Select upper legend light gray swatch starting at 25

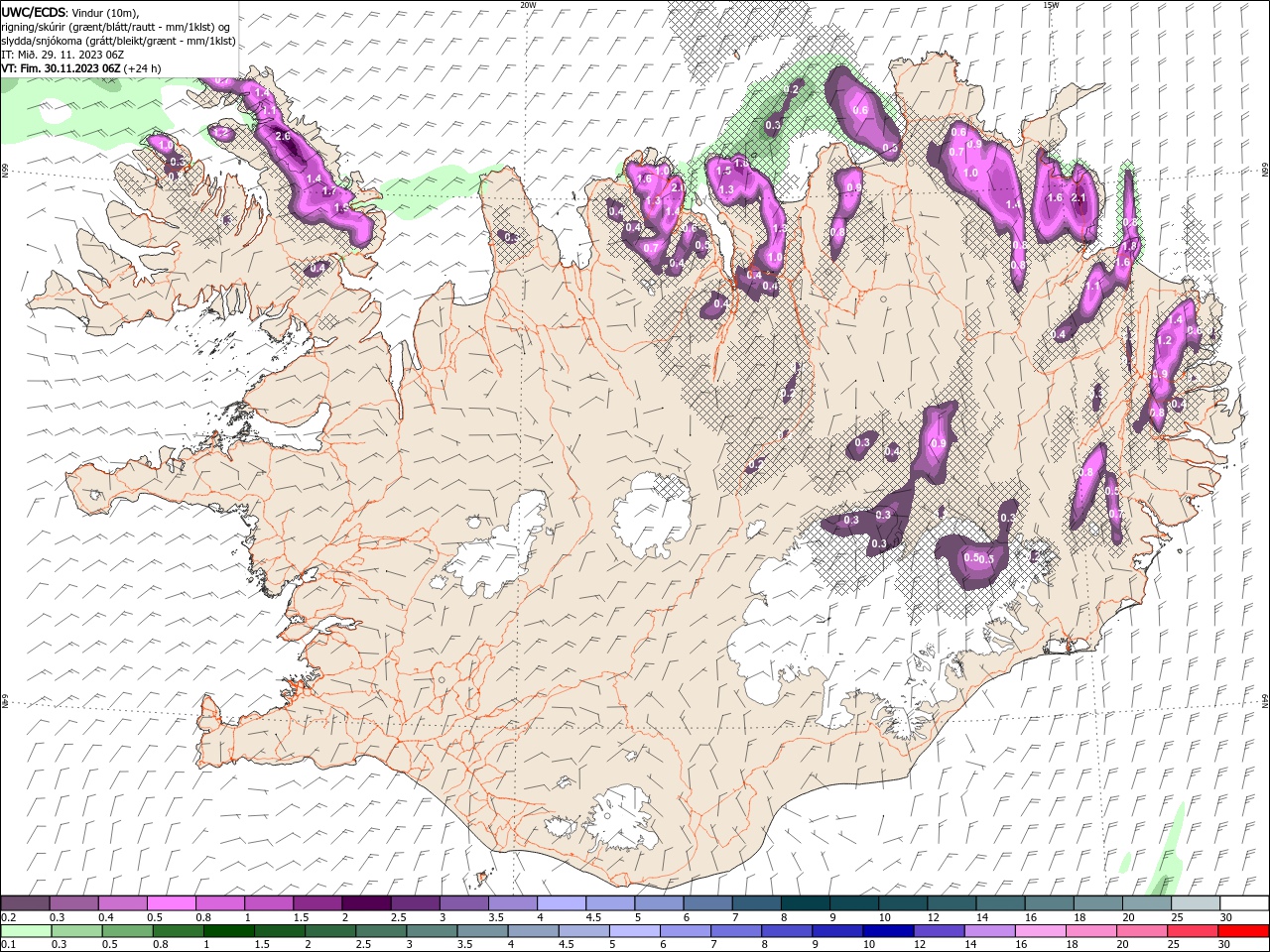(x=1195, y=903)
